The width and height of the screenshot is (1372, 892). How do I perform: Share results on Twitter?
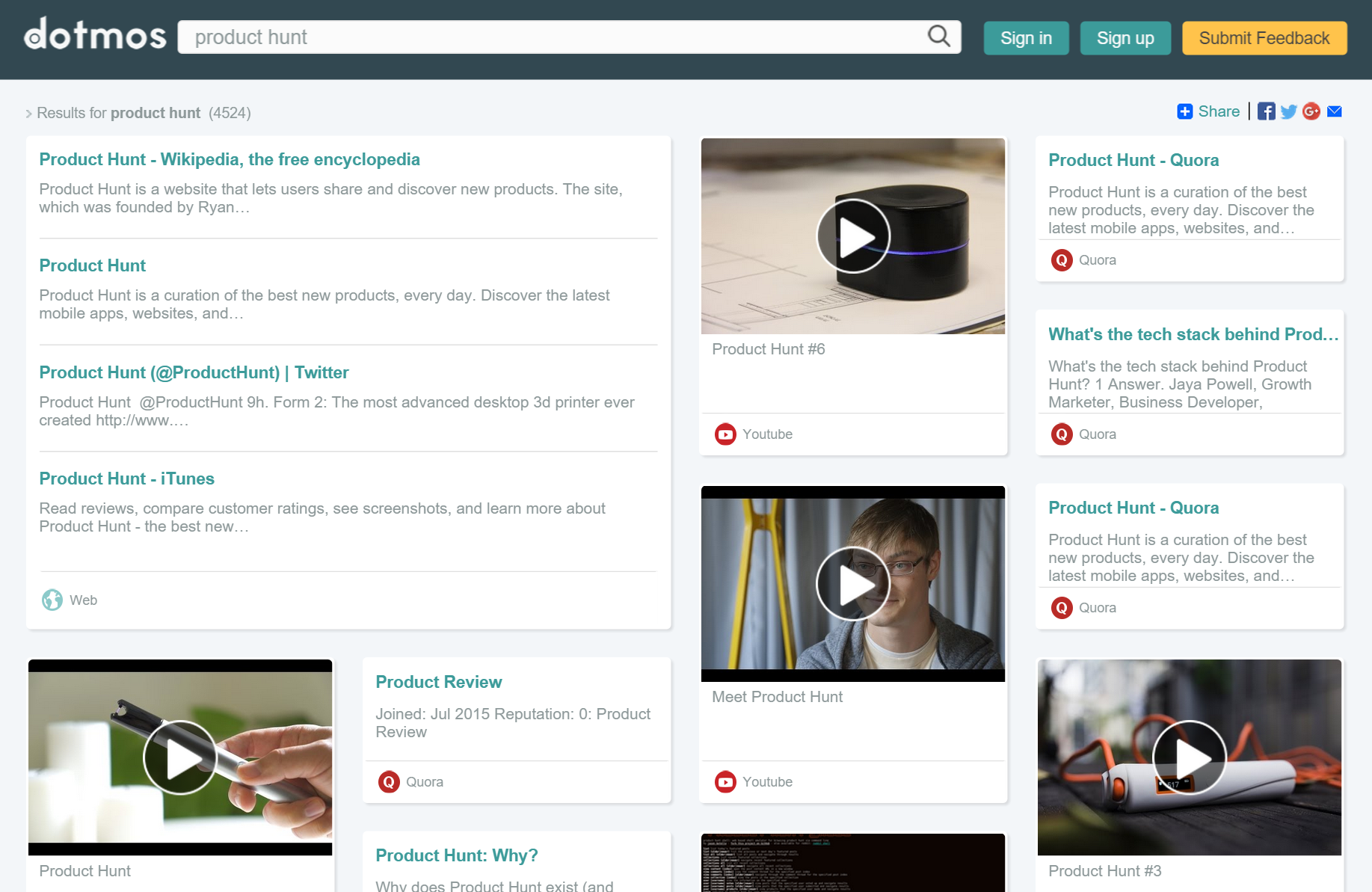(x=1288, y=111)
